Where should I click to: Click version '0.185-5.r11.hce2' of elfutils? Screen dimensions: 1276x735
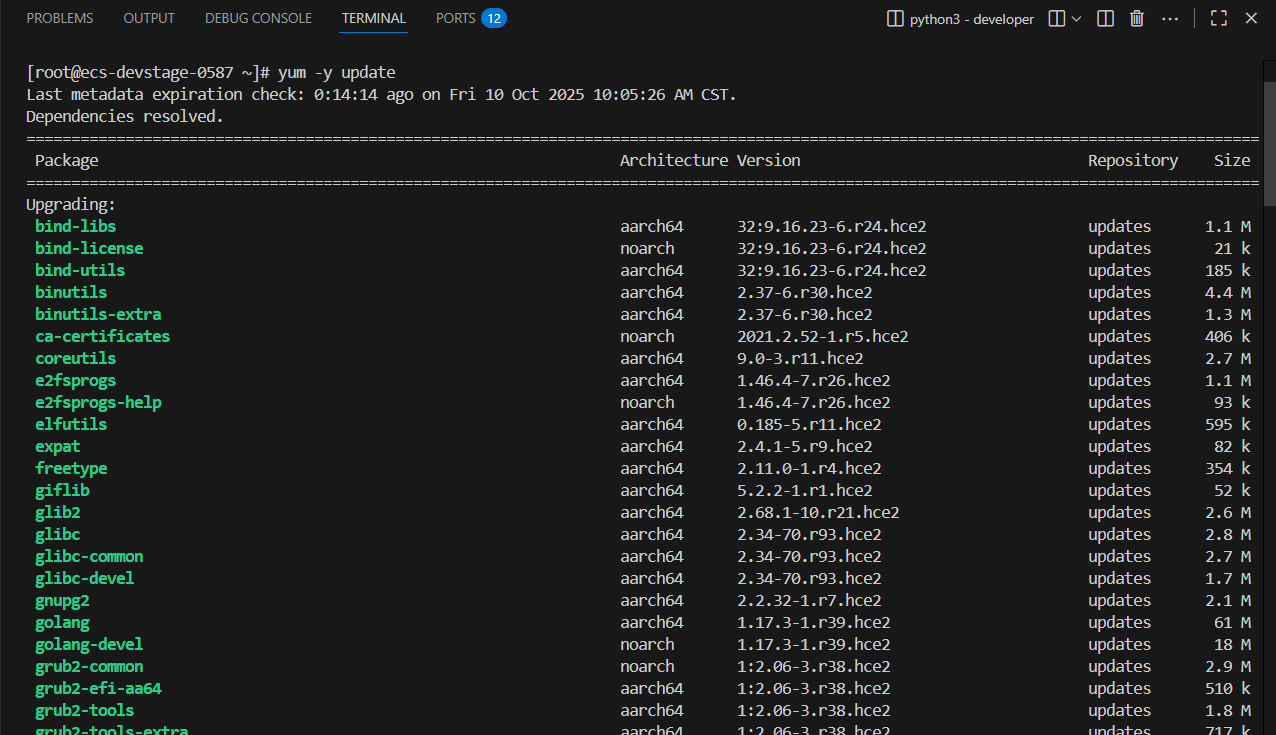[809, 424]
